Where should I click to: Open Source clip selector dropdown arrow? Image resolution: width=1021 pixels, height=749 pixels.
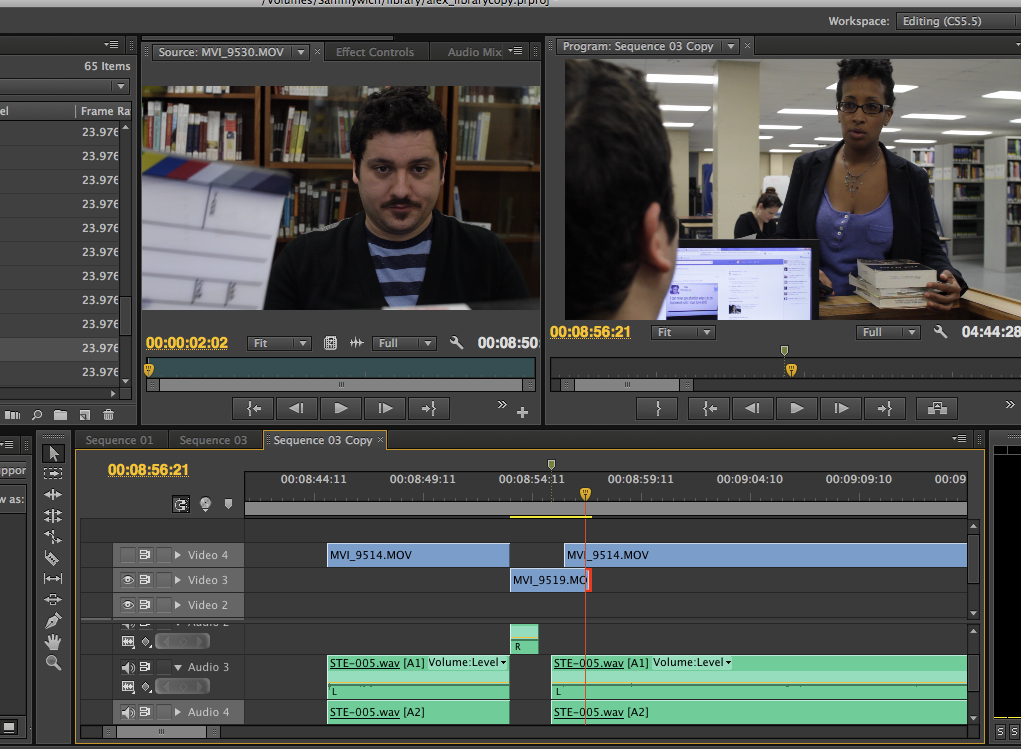pyautogui.click(x=301, y=52)
